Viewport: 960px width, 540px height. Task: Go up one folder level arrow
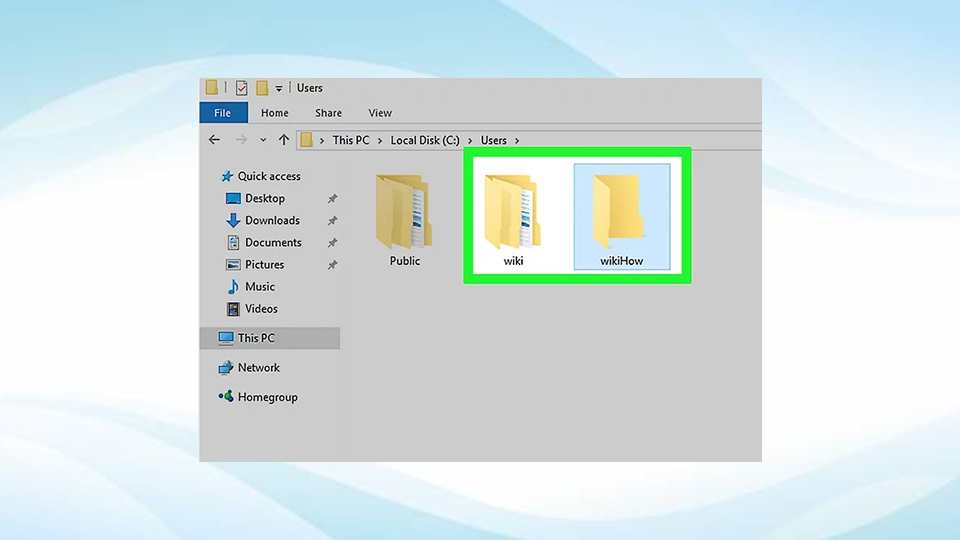284,140
